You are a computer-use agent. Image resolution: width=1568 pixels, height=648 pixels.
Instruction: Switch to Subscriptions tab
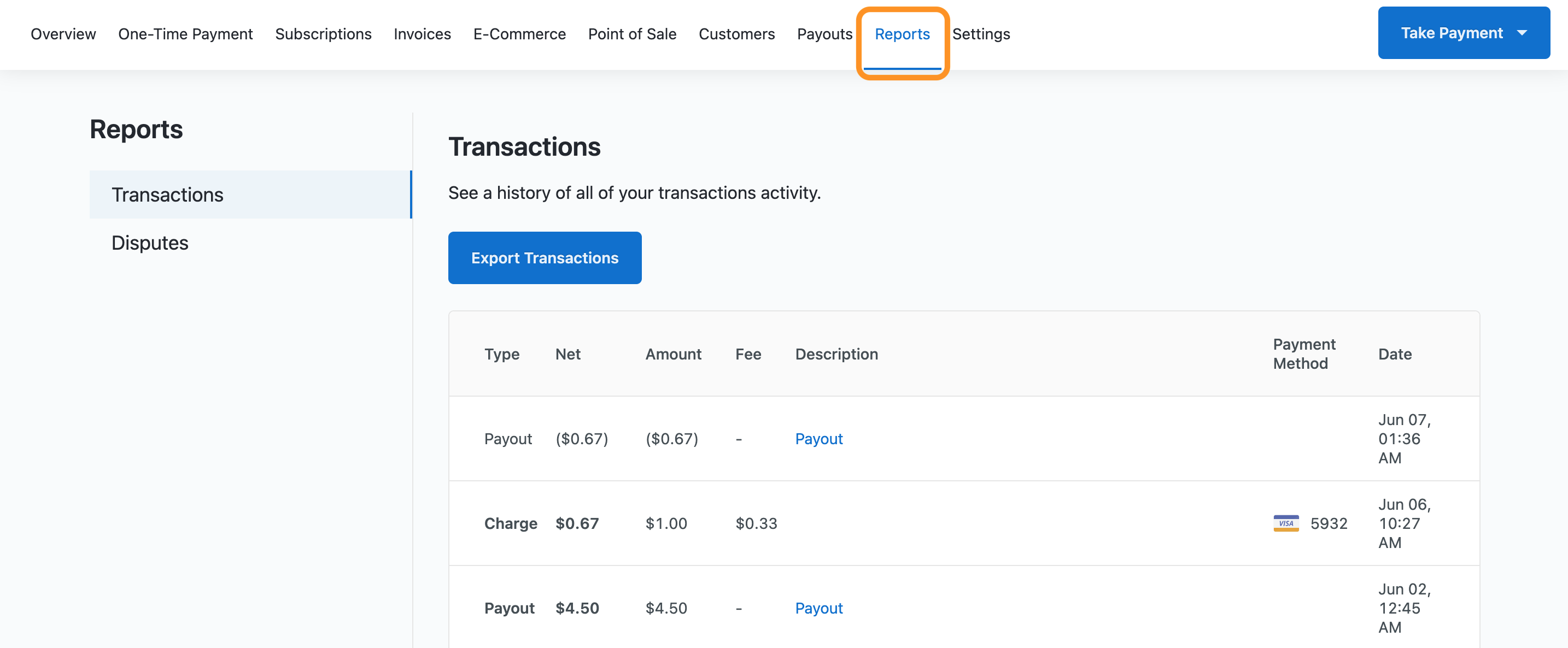tap(323, 34)
